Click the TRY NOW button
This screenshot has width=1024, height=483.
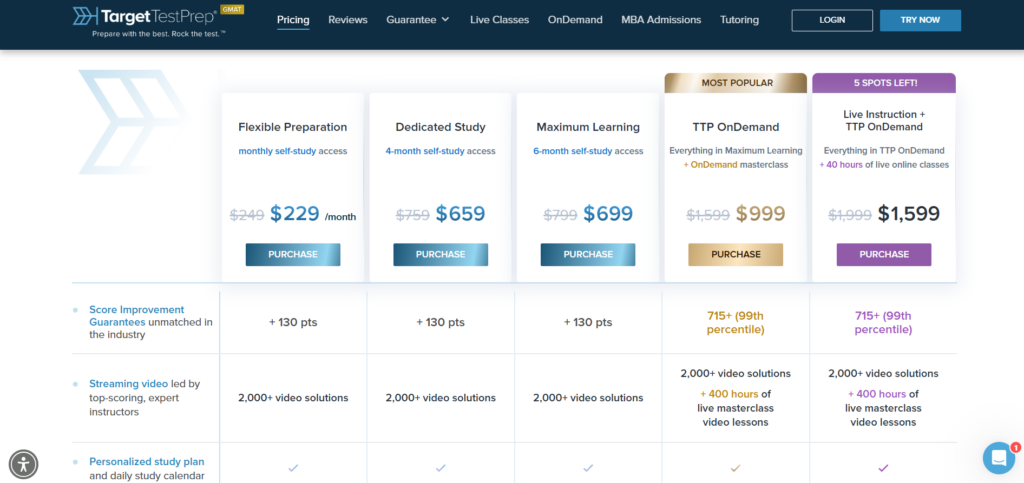pyautogui.click(x=920, y=20)
